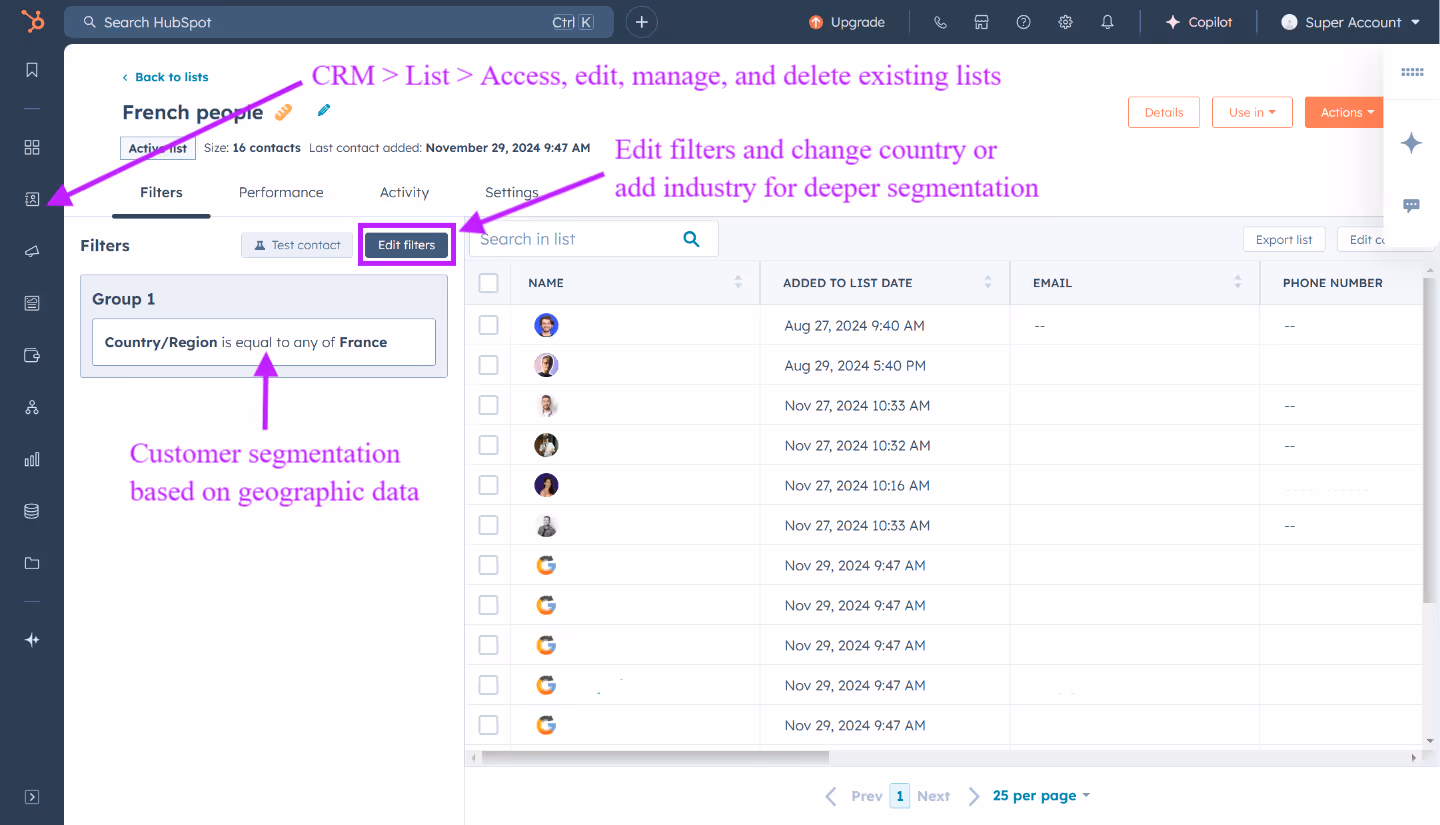Screen dimensions: 1440x825
Task: Select the CRM icon in the sidebar
Action: (x=31, y=199)
